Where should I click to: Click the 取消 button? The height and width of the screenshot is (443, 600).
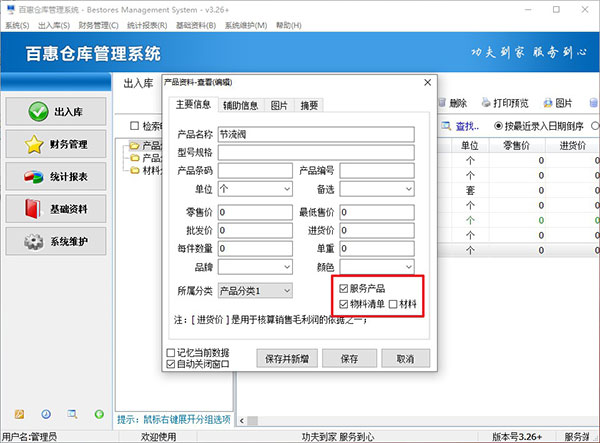coord(406,358)
